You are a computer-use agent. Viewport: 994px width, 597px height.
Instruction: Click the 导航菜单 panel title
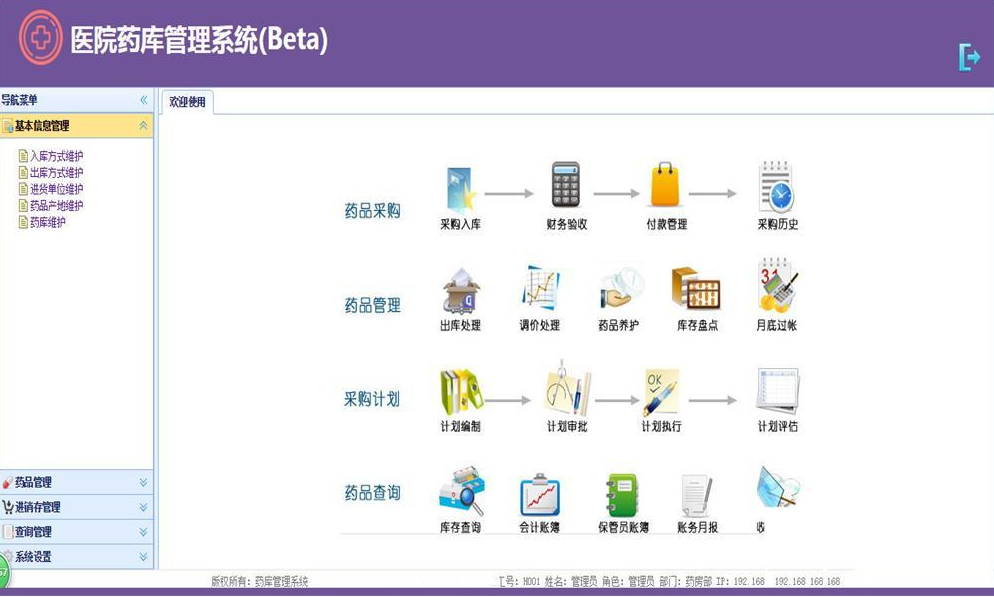point(19,100)
